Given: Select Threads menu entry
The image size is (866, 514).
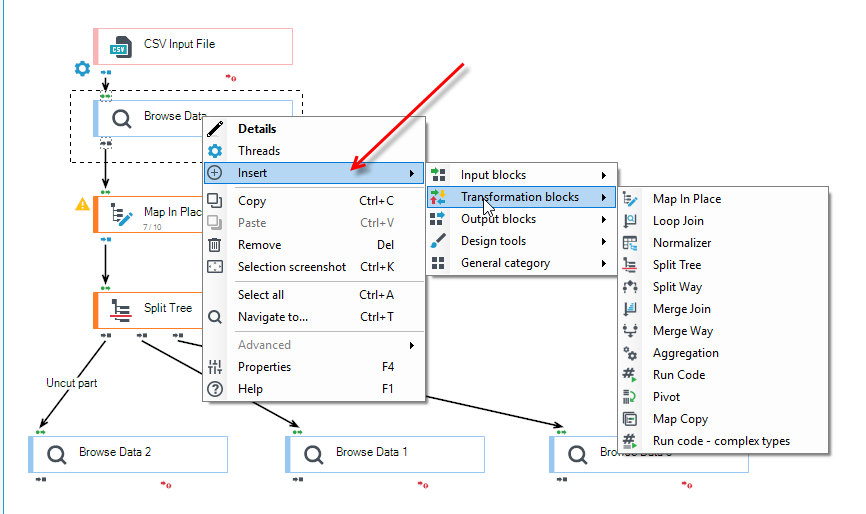Looking at the screenshot, I should tap(314, 151).
